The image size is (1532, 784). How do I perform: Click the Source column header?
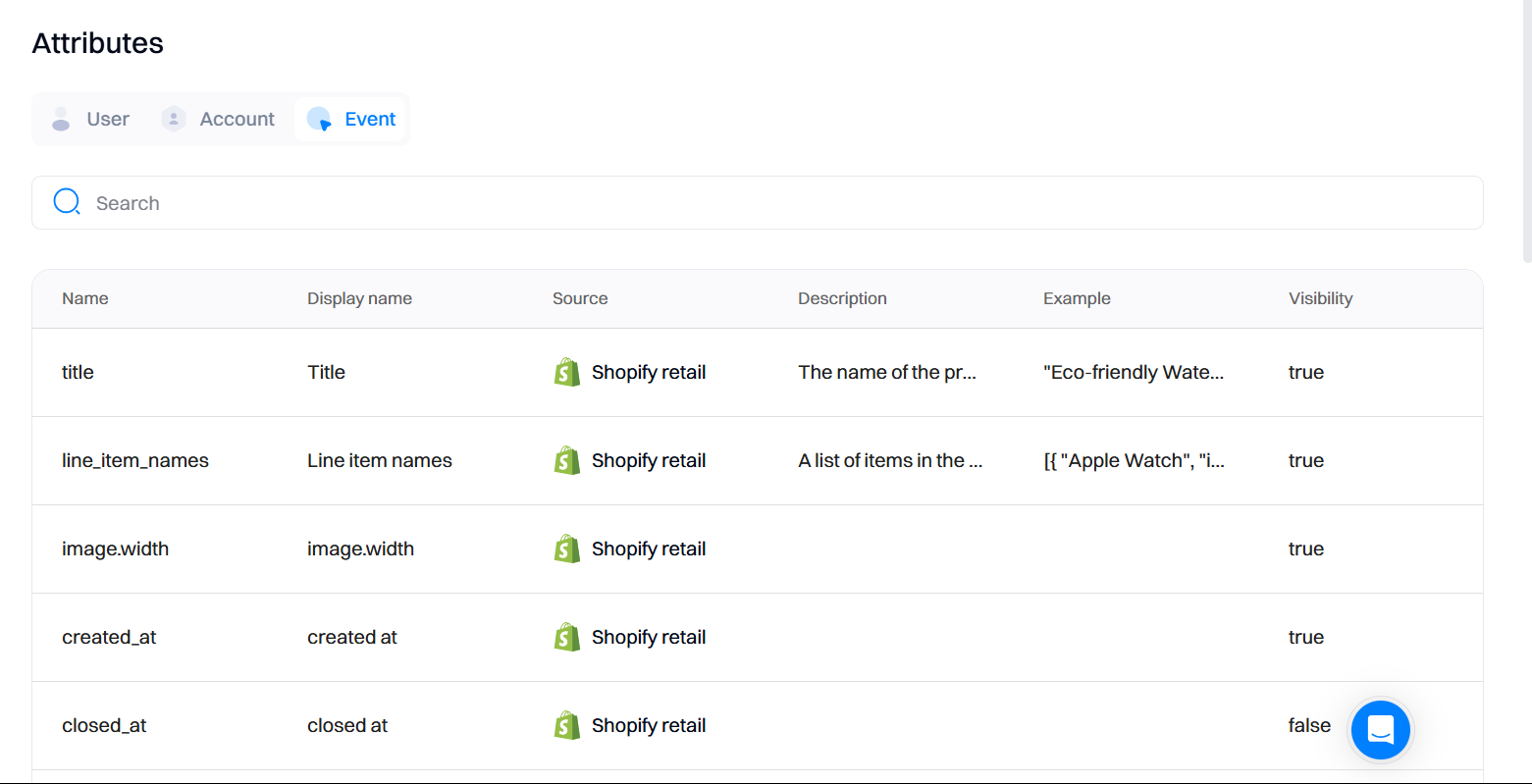[580, 298]
